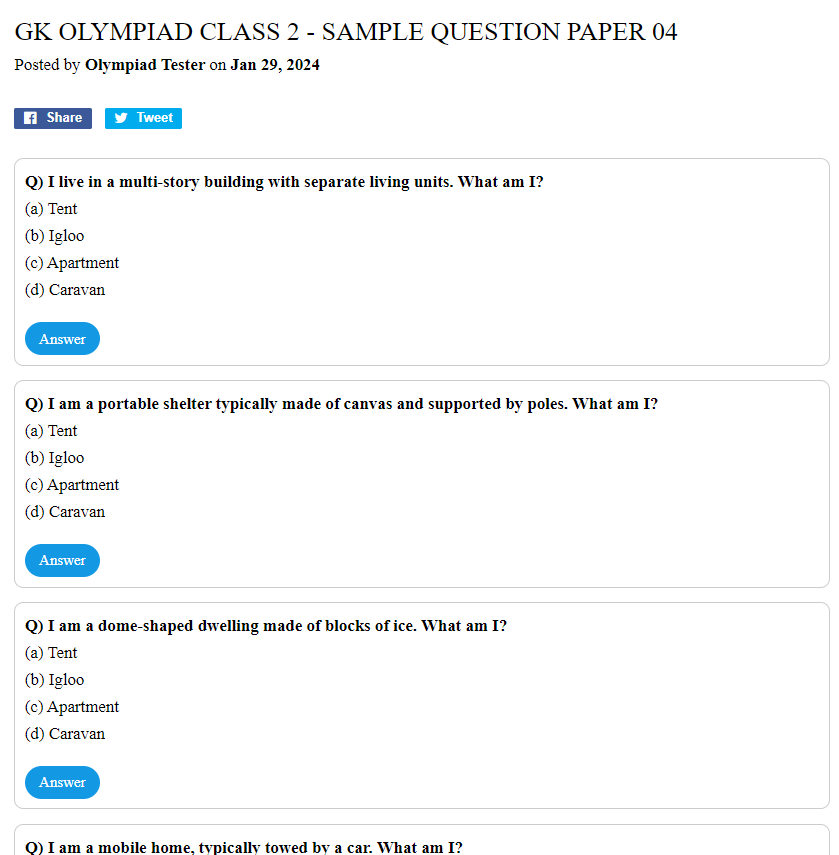
Task: Select Apartment option in multi-story building question
Action: click(72, 263)
